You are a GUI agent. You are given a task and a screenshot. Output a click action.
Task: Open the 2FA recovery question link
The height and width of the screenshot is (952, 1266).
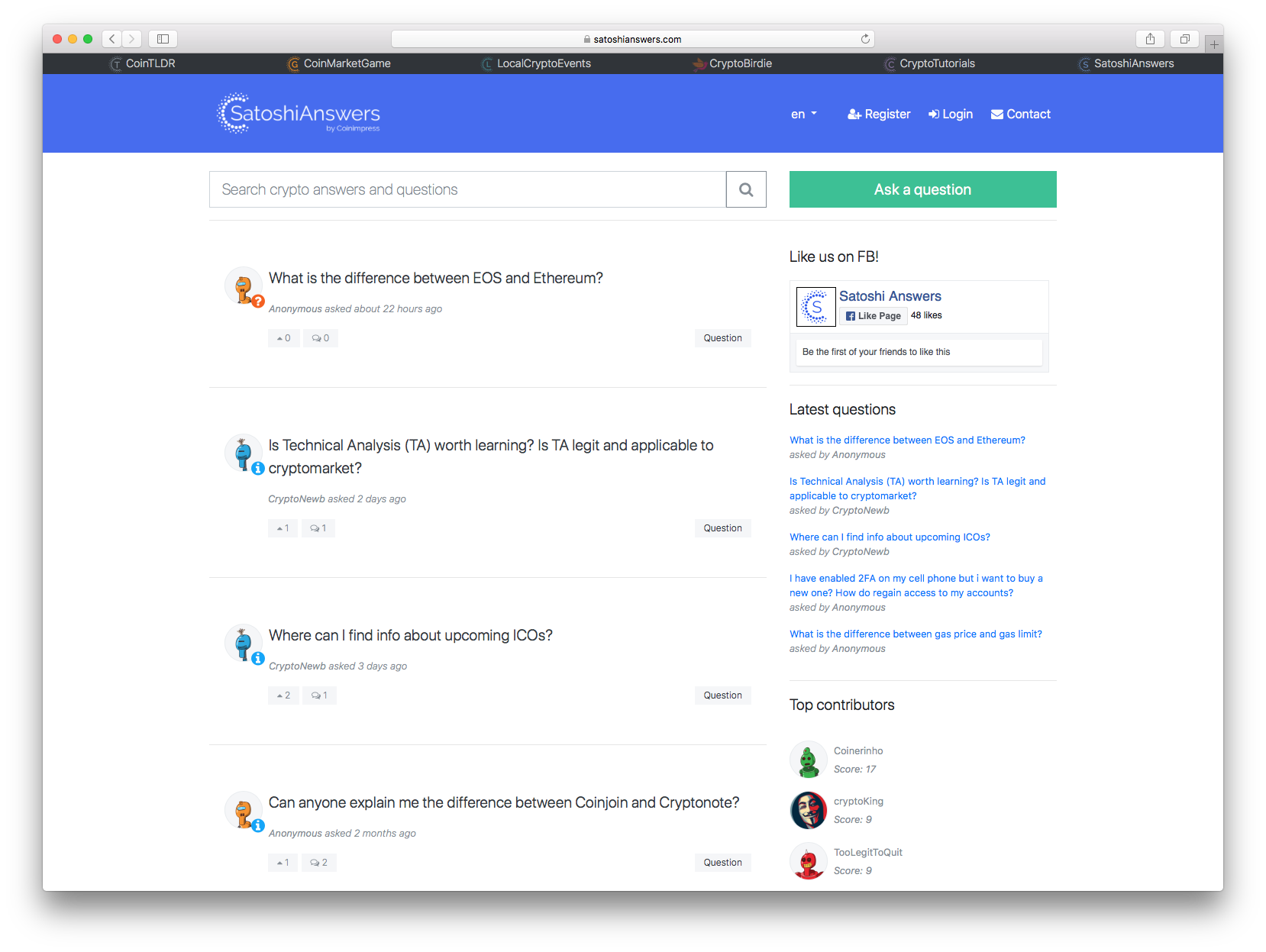coord(916,585)
